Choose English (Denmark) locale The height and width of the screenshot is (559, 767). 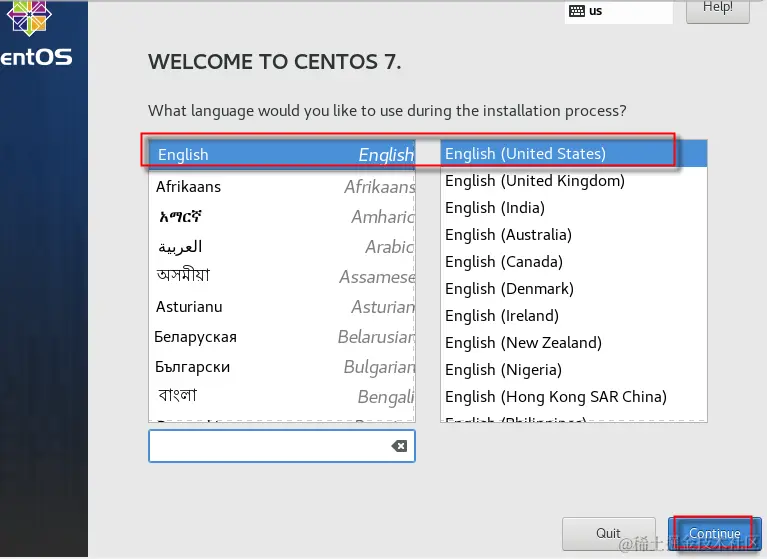click(574, 289)
